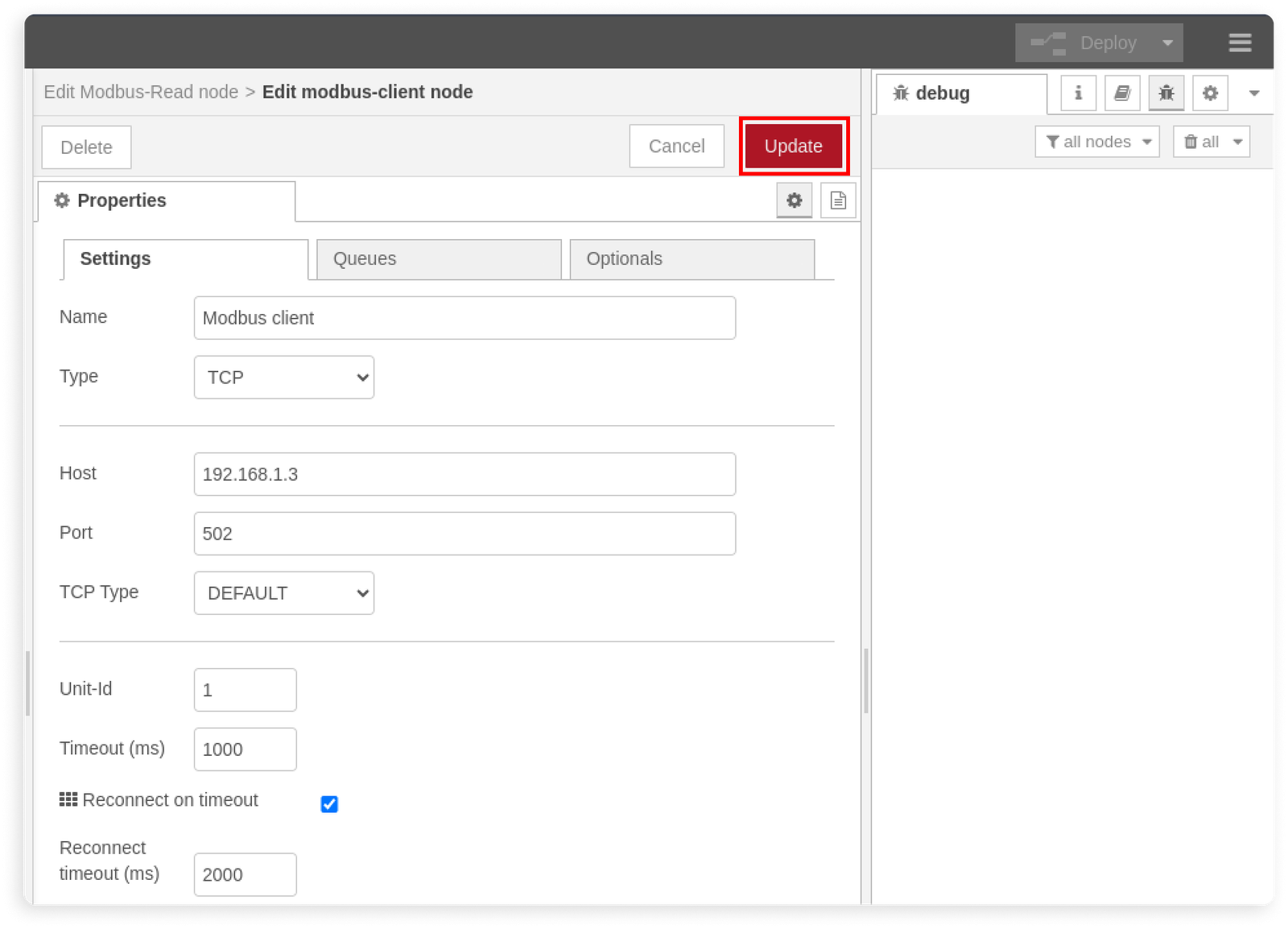Click the Delete button
This screenshot has width=1288, height=929.
(x=86, y=147)
